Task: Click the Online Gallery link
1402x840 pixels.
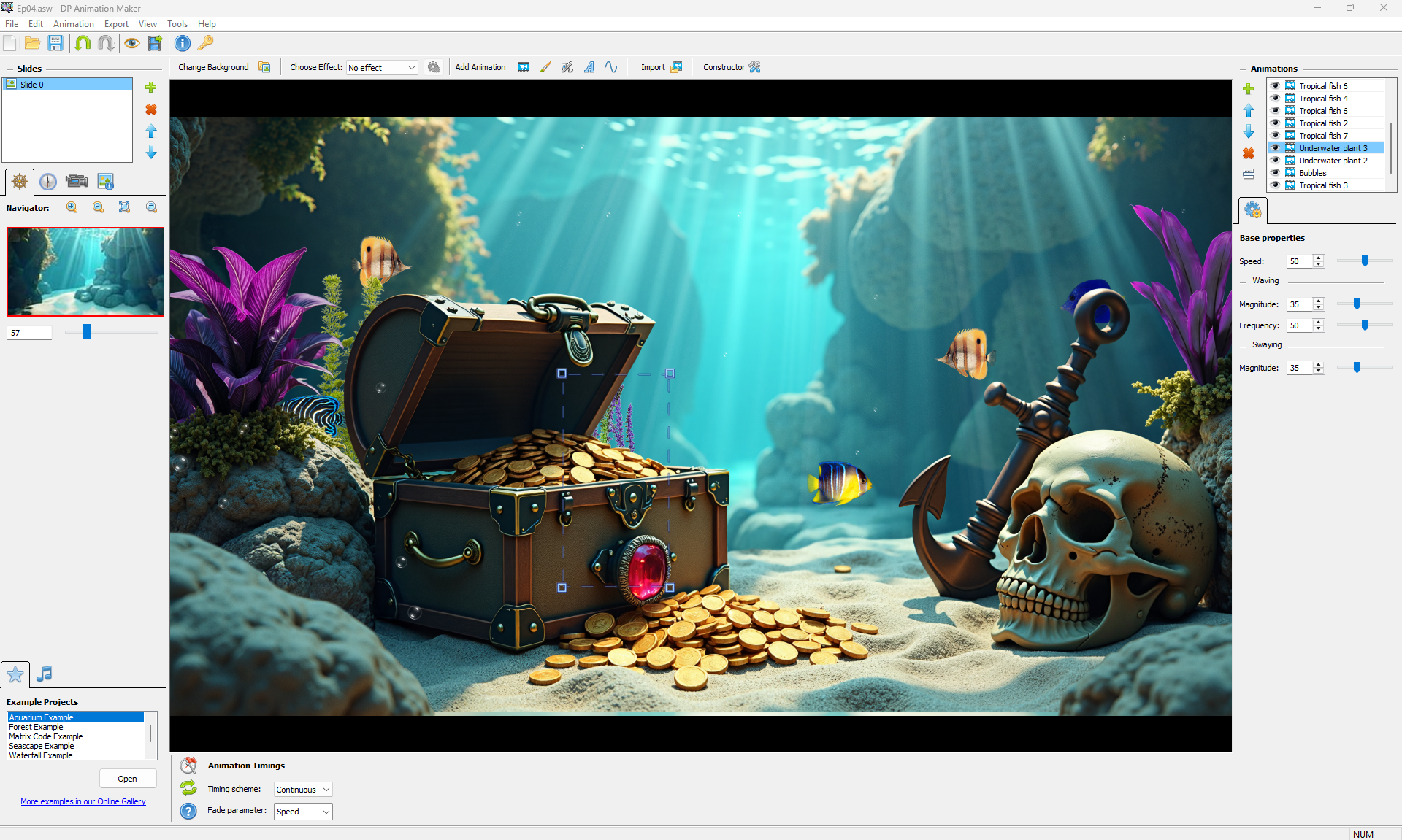Action: [x=83, y=801]
